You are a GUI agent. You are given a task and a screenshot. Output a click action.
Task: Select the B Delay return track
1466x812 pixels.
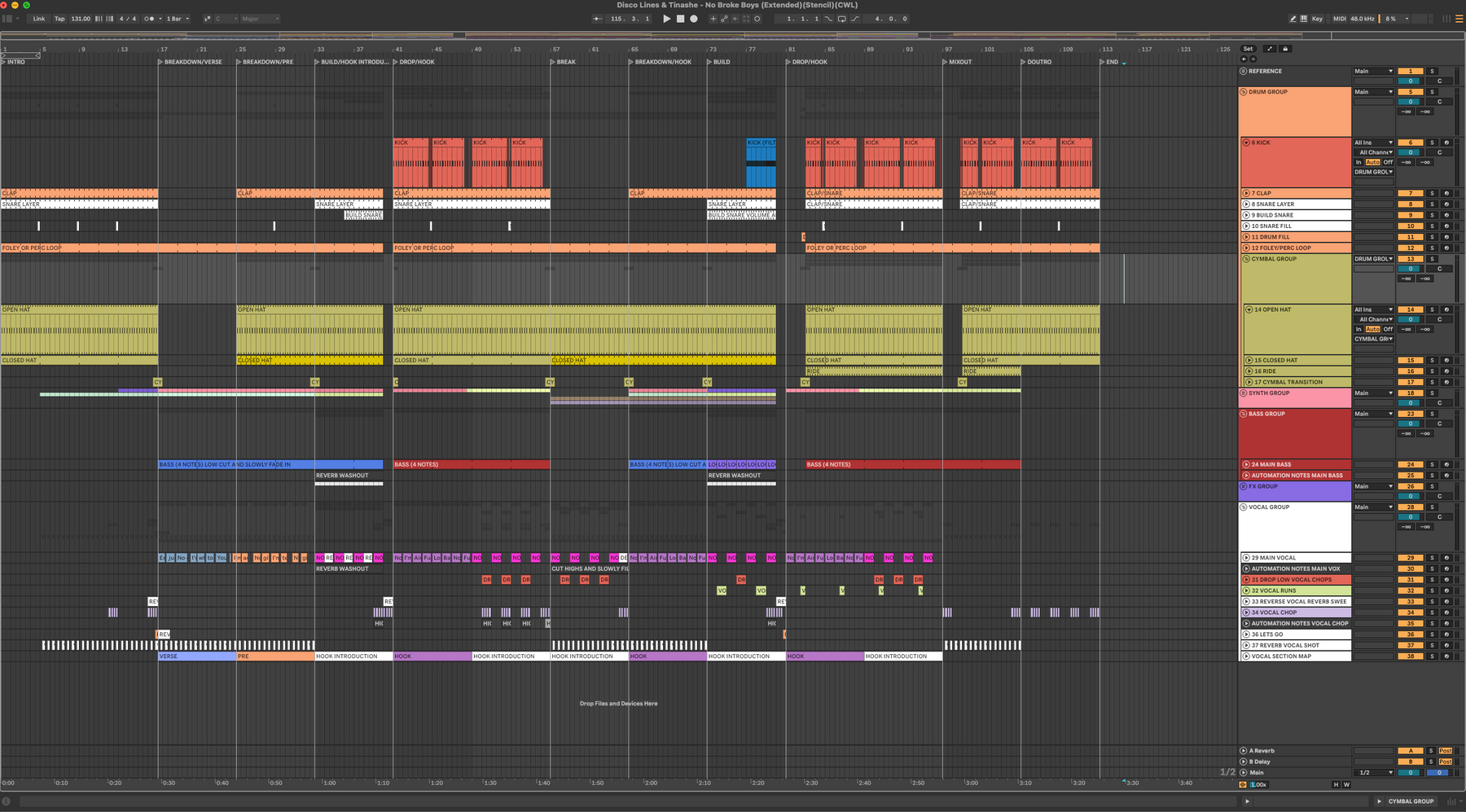click(1295, 762)
